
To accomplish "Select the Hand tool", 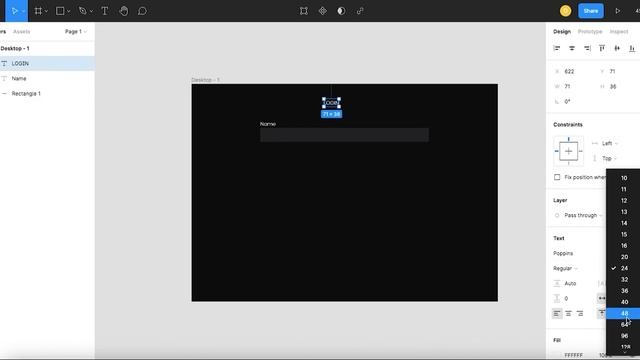I will (x=124, y=11).
